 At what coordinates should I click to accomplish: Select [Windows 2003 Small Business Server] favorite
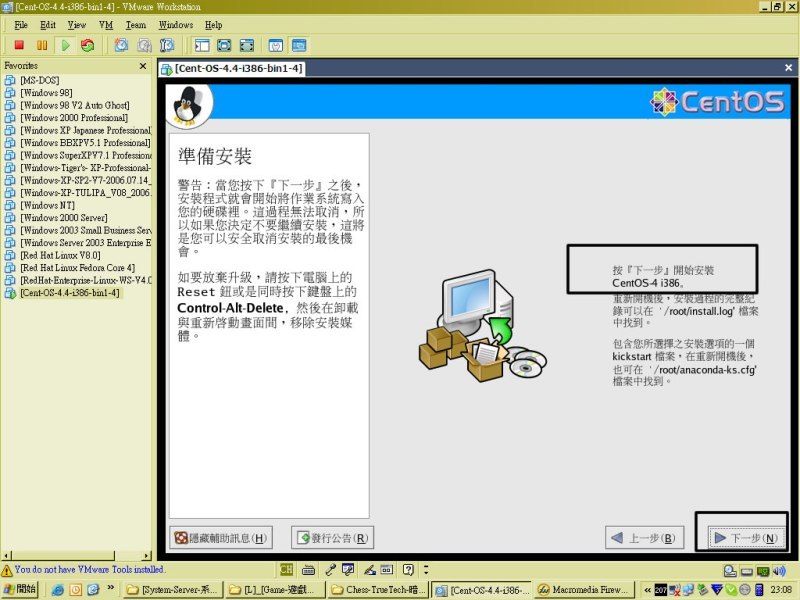tap(85, 230)
